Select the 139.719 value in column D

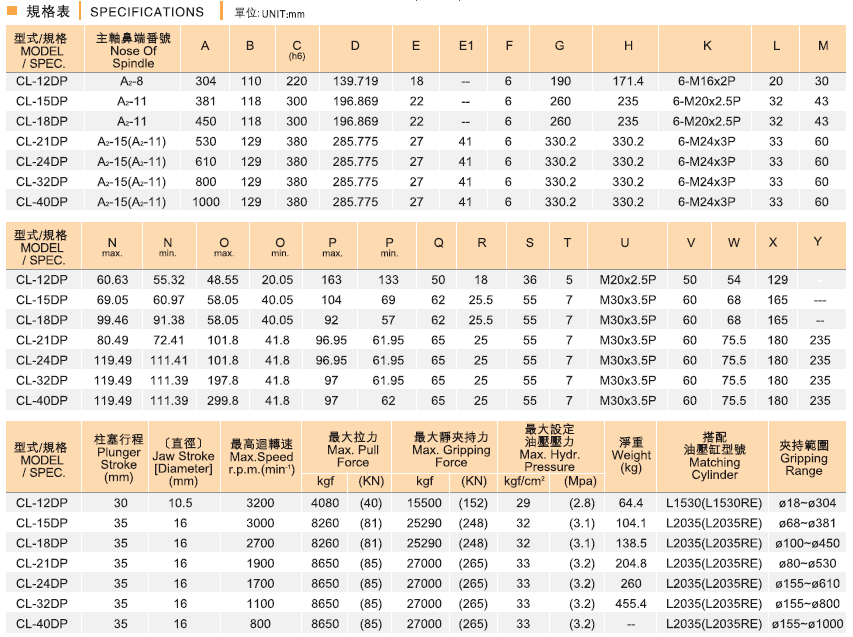(x=355, y=81)
